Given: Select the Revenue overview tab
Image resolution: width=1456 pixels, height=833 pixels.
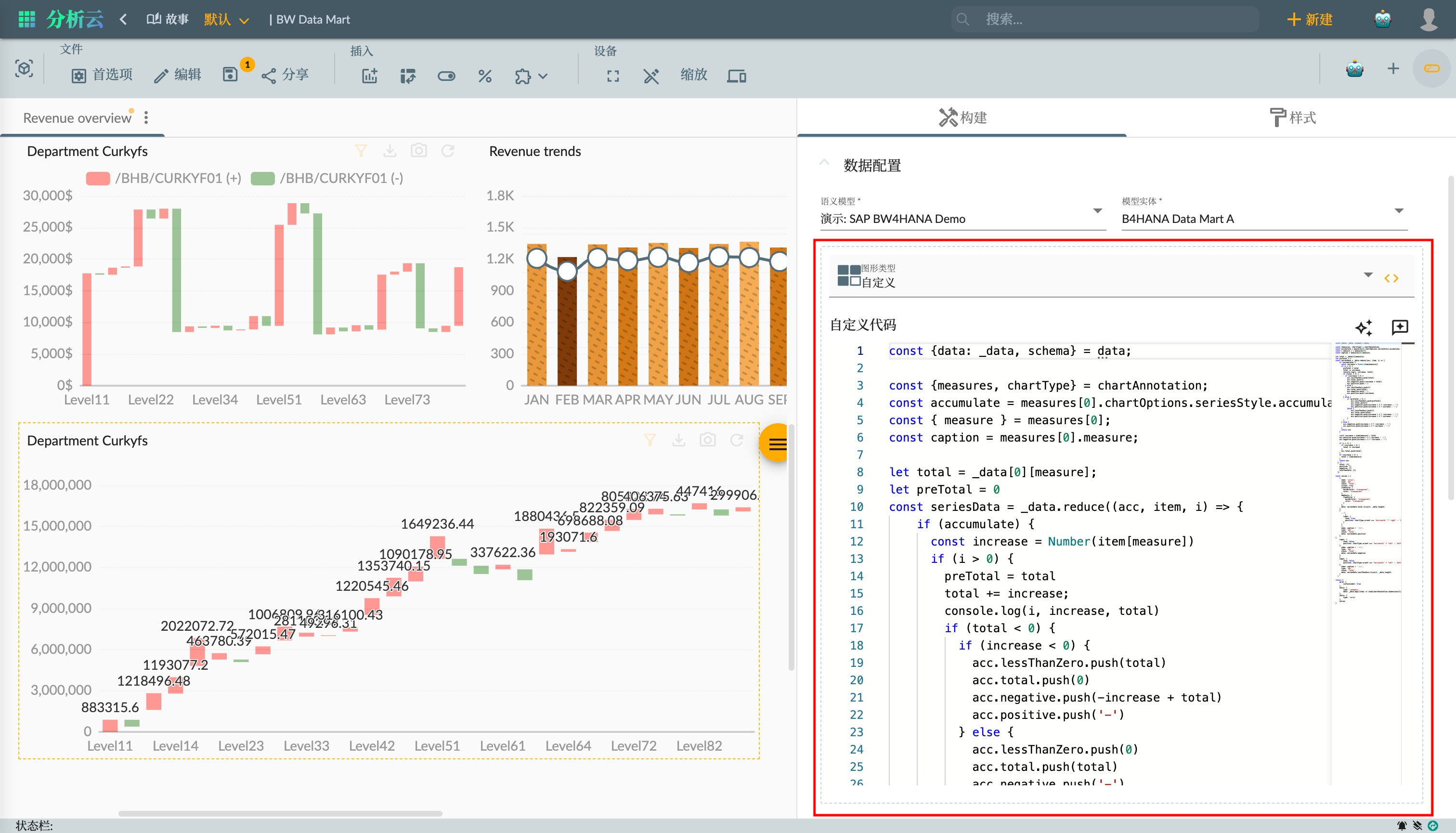Looking at the screenshot, I should pos(77,118).
